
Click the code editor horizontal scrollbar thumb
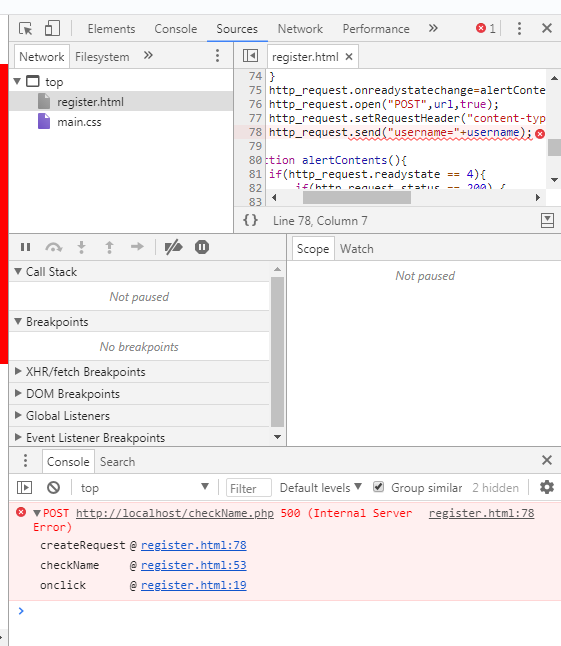point(357,198)
